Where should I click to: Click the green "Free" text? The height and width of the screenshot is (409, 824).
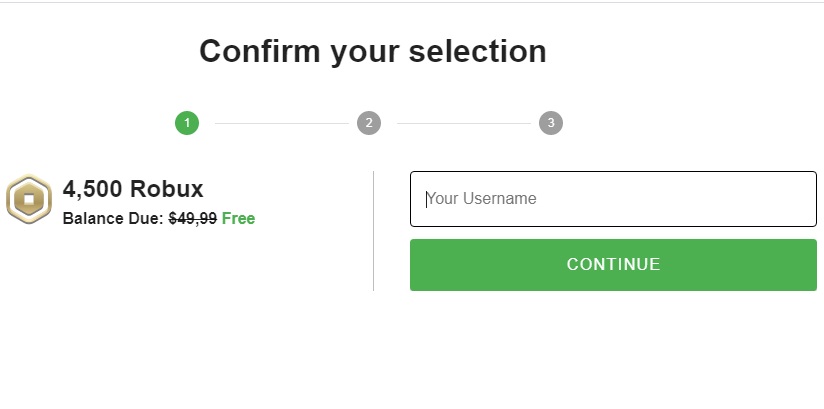[x=238, y=218]
